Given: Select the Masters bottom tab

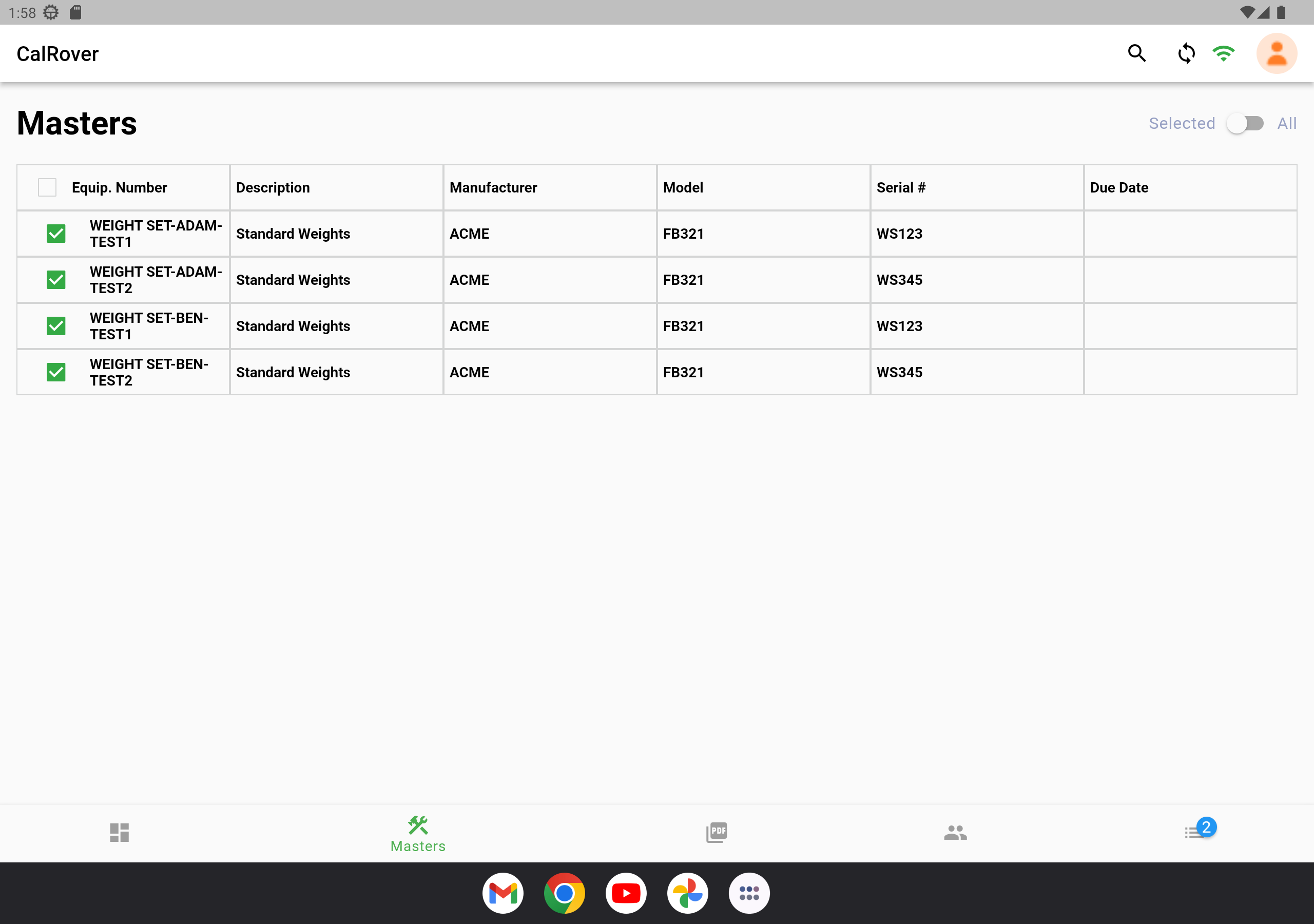Looking at the screenshot, I should tap(418, 834).
